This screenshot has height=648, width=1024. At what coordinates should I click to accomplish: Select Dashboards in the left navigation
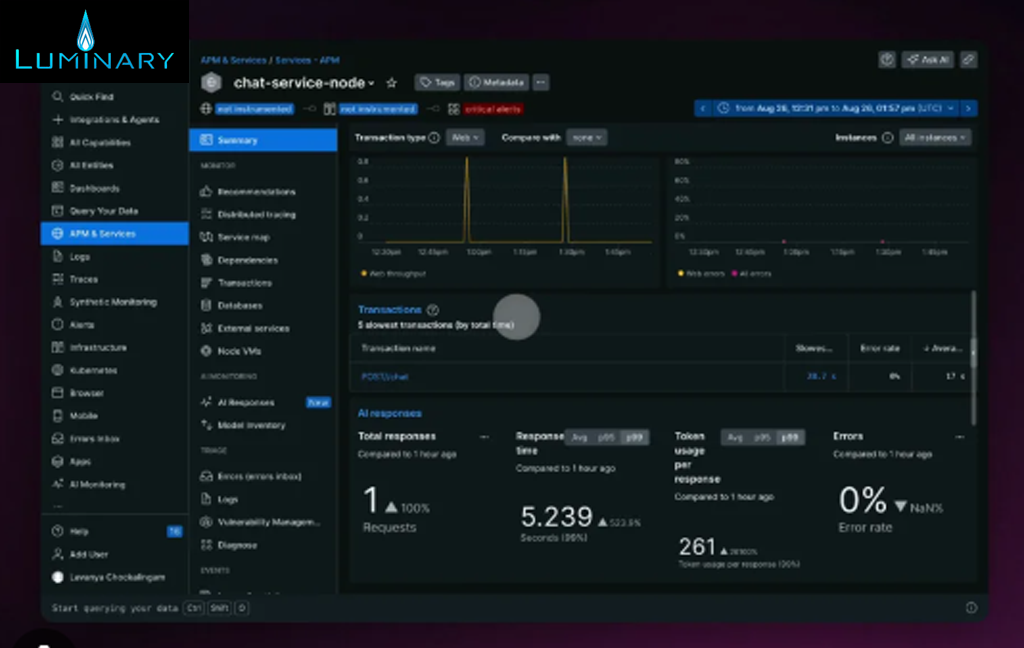(x=94, y=188)
